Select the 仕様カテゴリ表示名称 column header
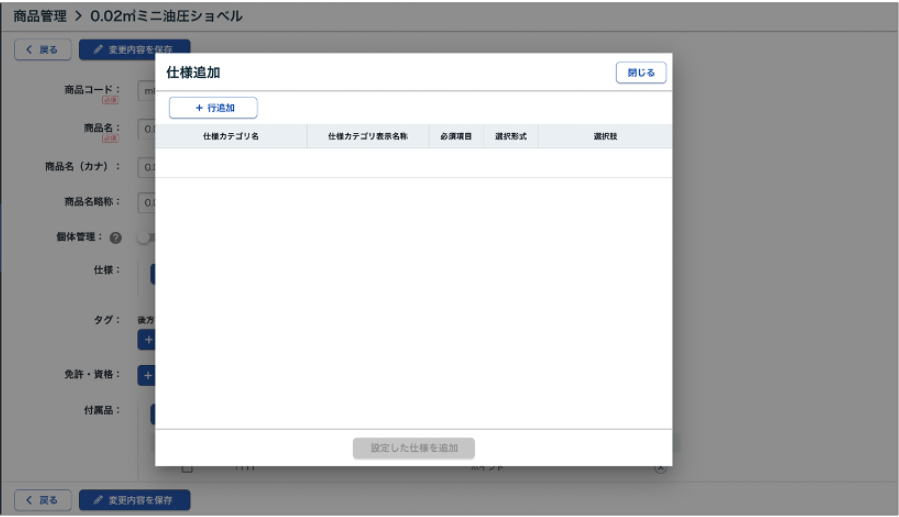 click(367, 136)
